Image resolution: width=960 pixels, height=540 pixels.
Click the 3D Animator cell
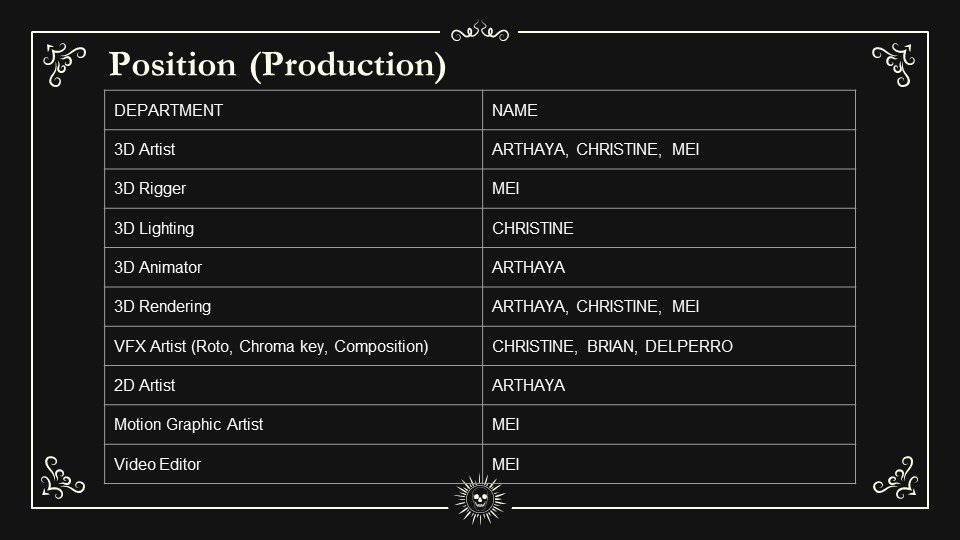pyautogui.click(x=293, y=268)
